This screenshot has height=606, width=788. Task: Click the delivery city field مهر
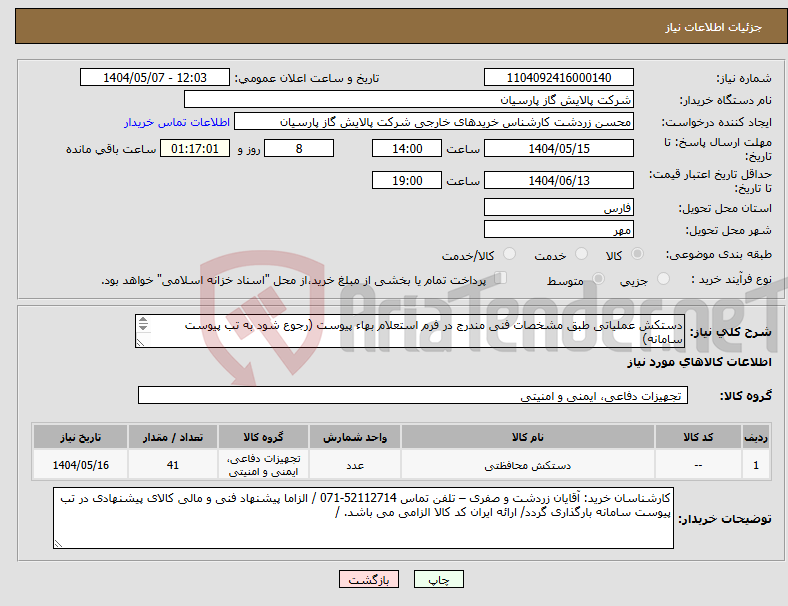tap(559, 229)
